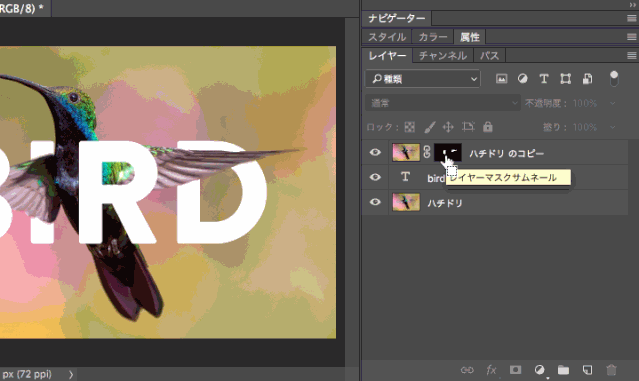639x381 pixels.
Task: Create a new layer icon
Action: pyautogui.click(x=587, y=370)
